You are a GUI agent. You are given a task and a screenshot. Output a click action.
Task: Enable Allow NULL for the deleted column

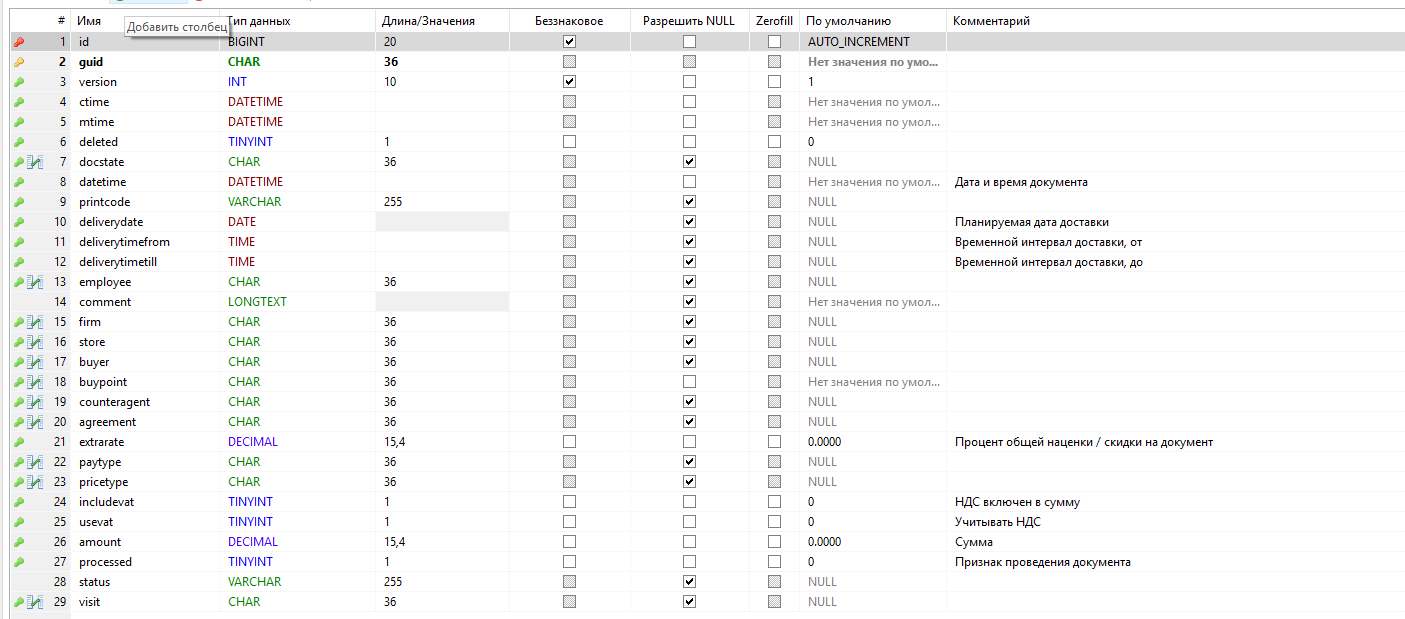pos(689,142)
